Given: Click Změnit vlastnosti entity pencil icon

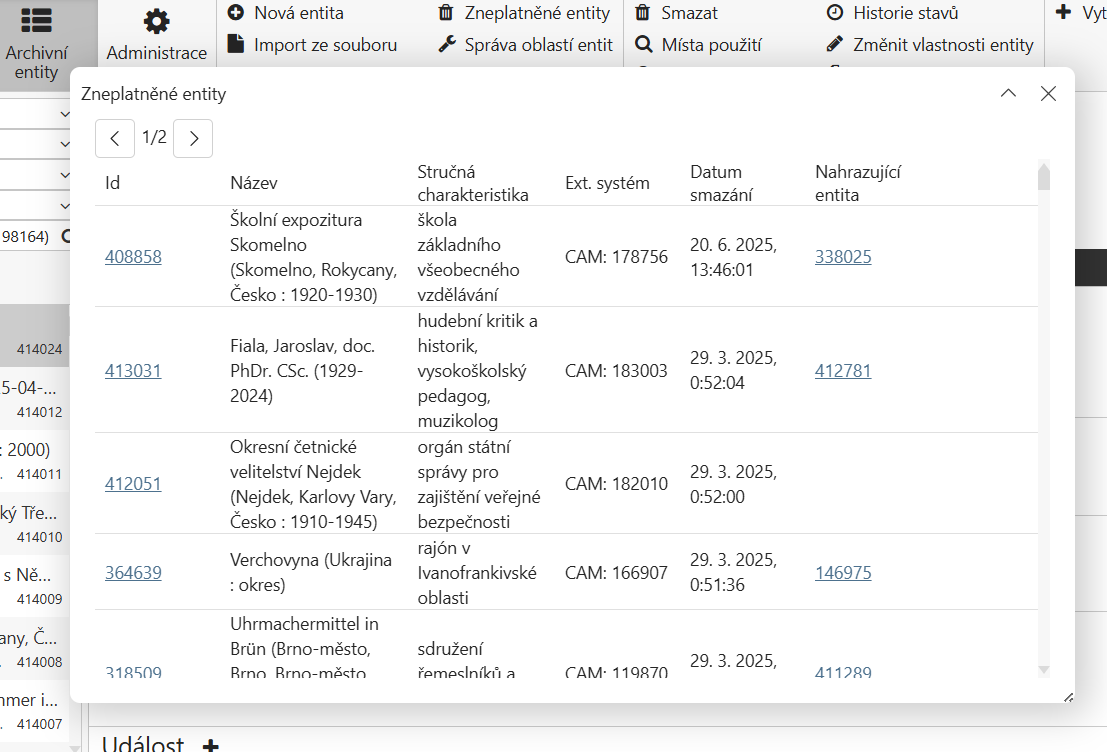Looking at the screenshot, I should pyautogui.click(x=835, y=45).
